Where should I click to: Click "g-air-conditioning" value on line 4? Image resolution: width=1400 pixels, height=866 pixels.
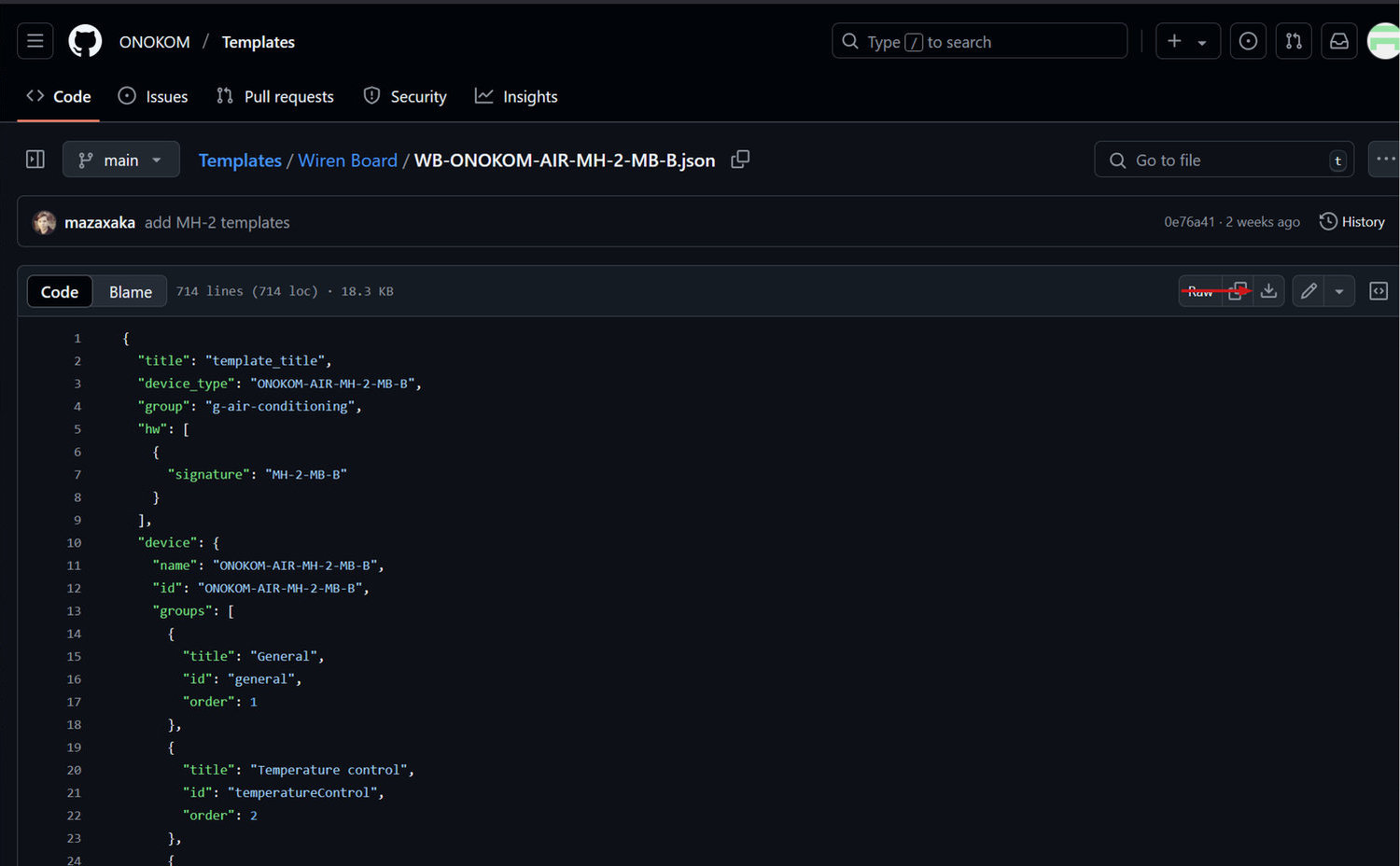pos(280,406)
